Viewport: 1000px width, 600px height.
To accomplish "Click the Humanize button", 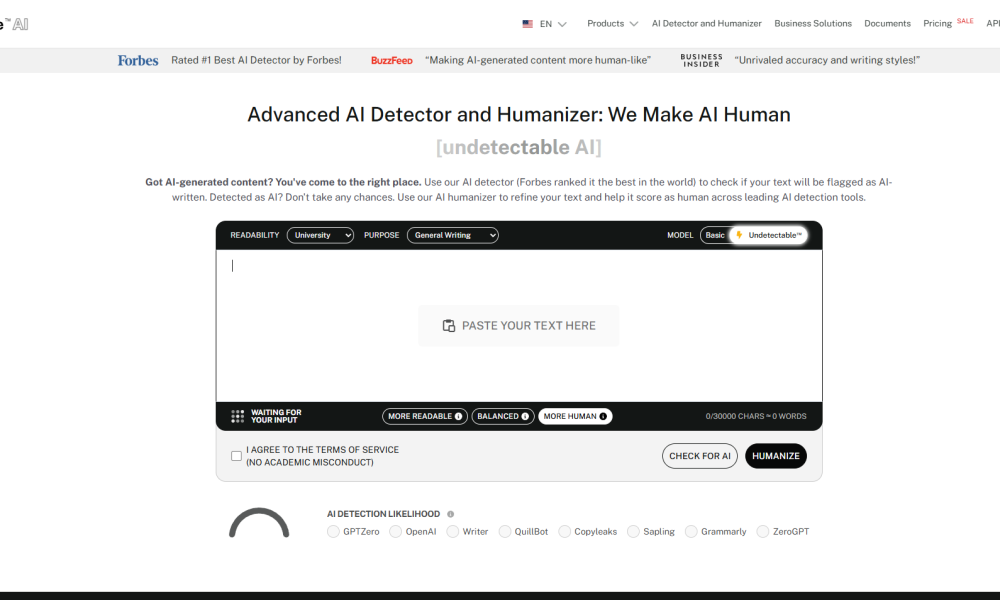I will (776, 456).
